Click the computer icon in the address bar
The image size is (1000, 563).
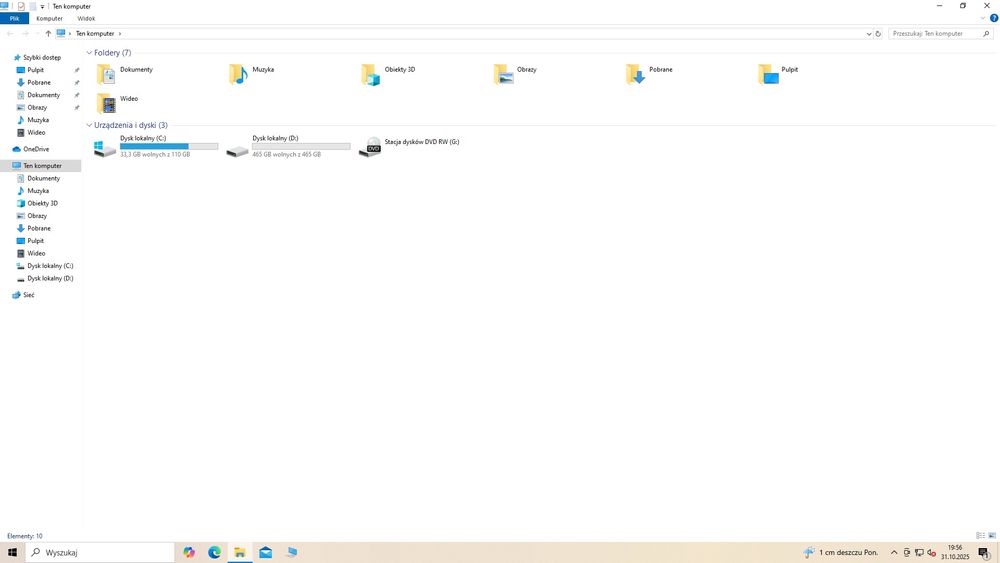point(61,33)
